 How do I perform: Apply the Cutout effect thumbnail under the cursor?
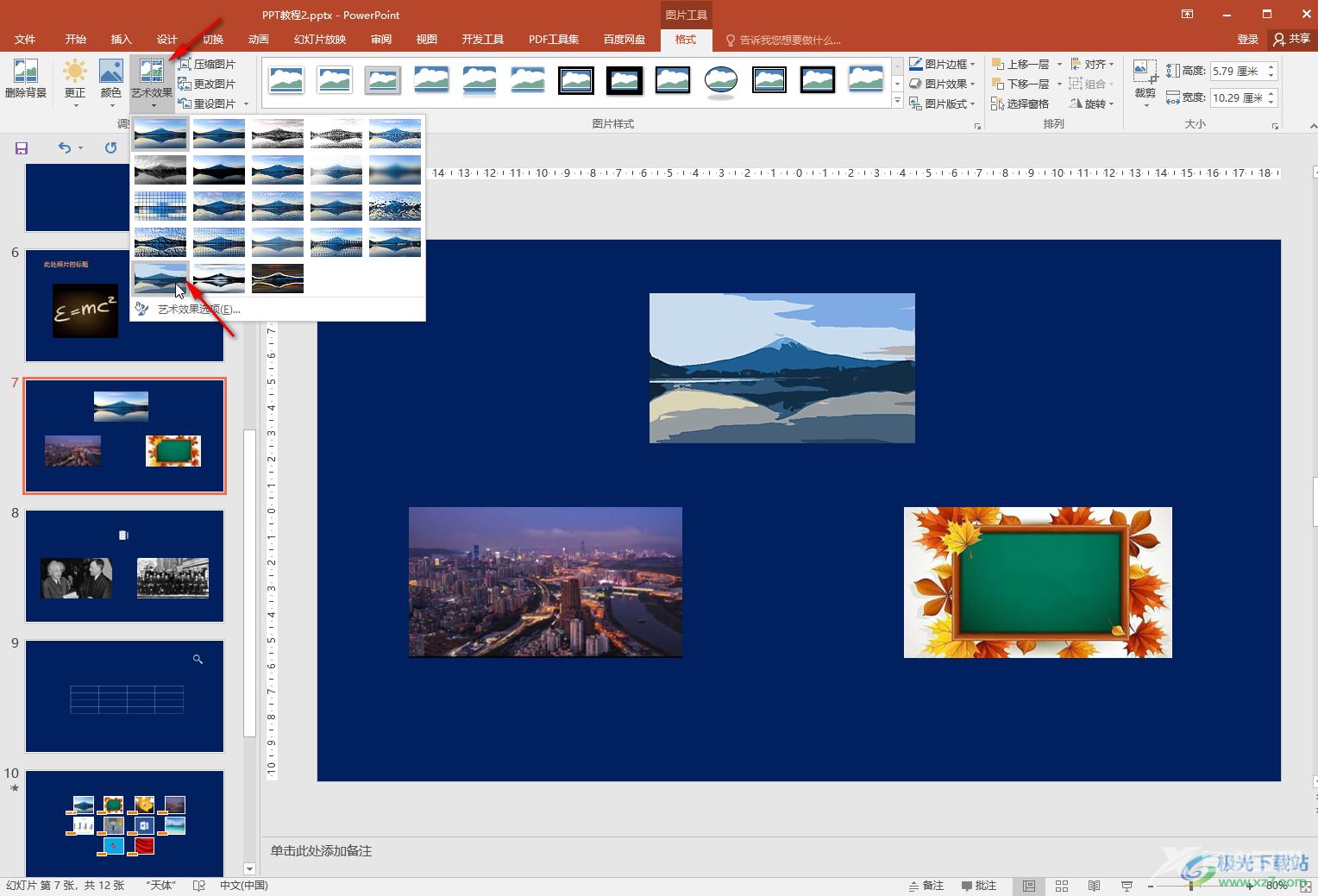click(x=160, y=279)
